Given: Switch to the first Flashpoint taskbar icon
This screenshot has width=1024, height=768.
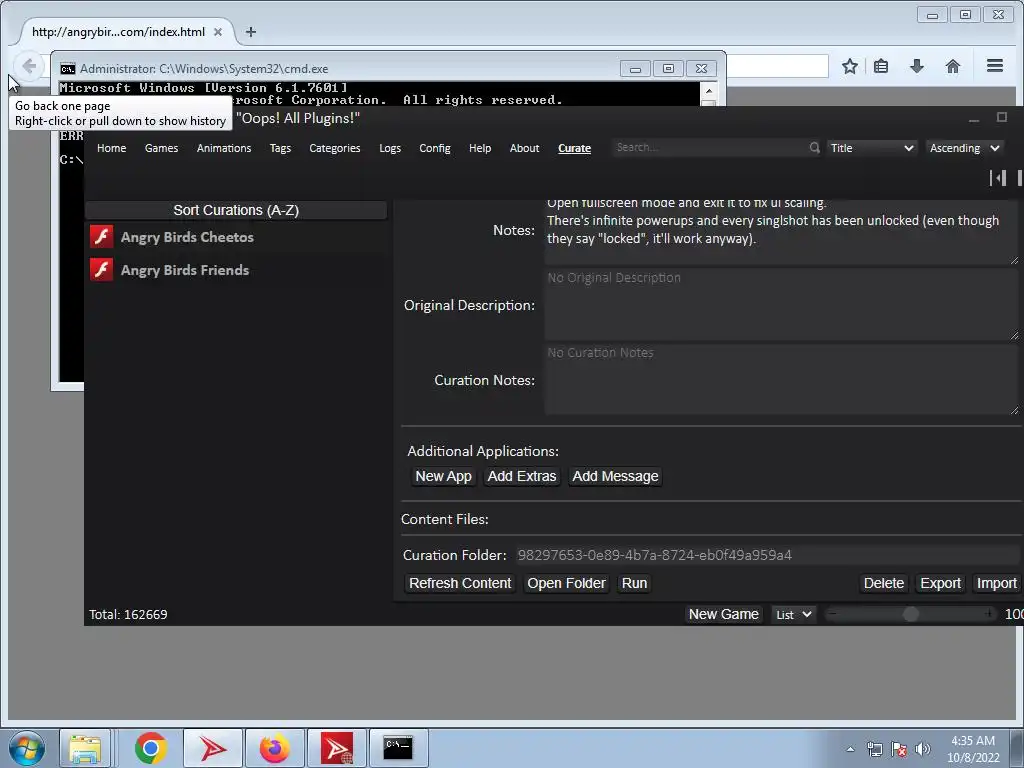Looking at the screenshot, I should tap(212, 748).
